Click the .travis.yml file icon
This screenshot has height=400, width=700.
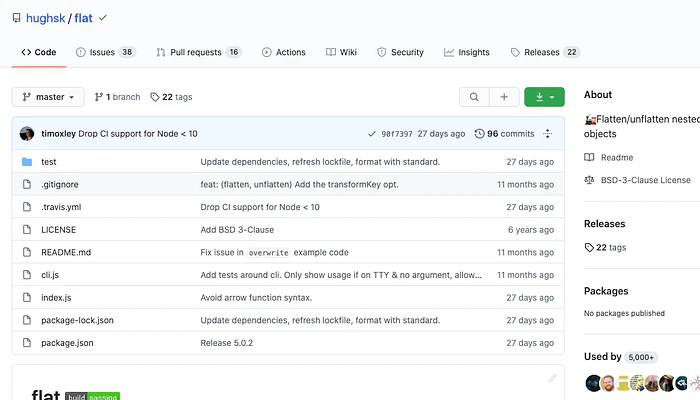[x=27, y=207]
